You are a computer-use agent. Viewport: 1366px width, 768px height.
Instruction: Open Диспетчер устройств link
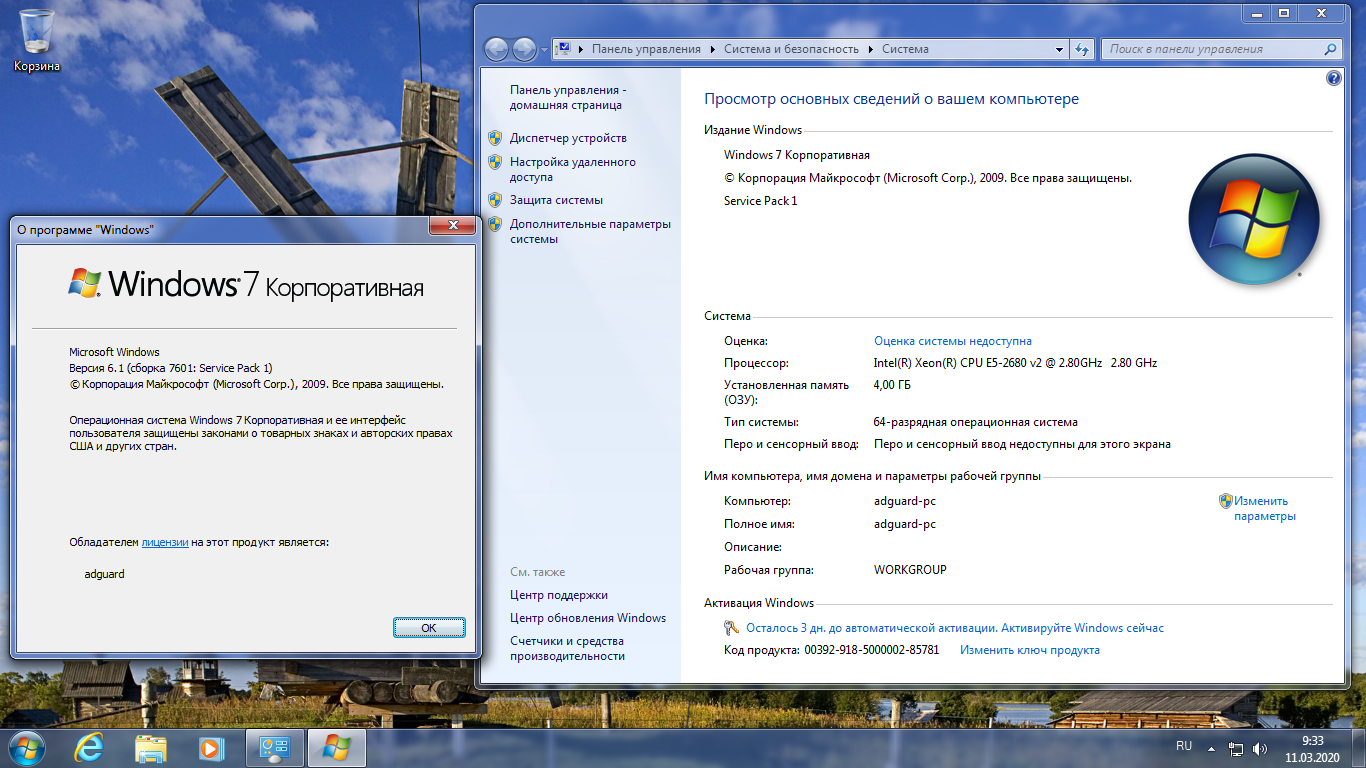coord(568,138)
